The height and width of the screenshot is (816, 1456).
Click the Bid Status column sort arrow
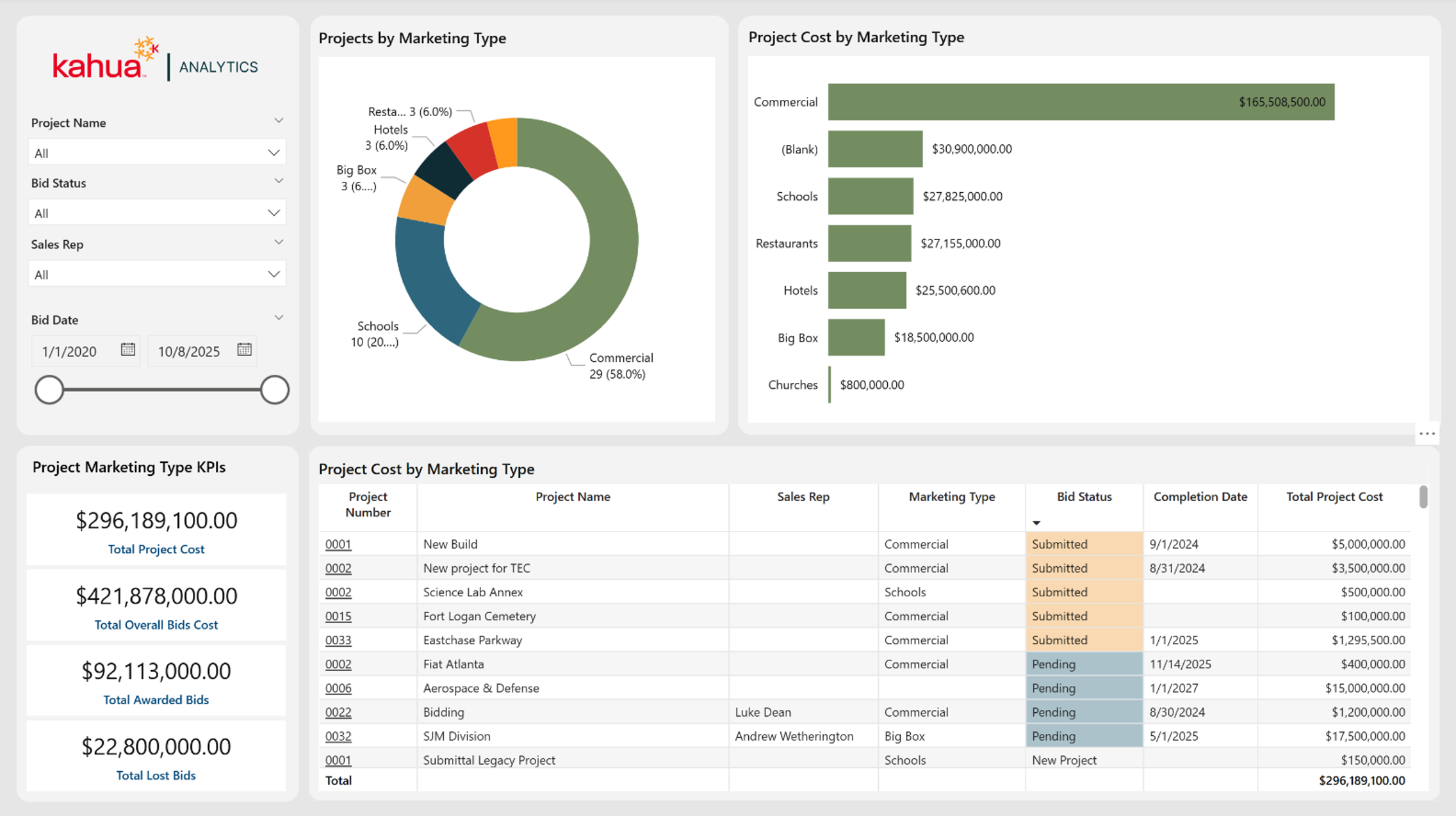(x=1036, y=523)
